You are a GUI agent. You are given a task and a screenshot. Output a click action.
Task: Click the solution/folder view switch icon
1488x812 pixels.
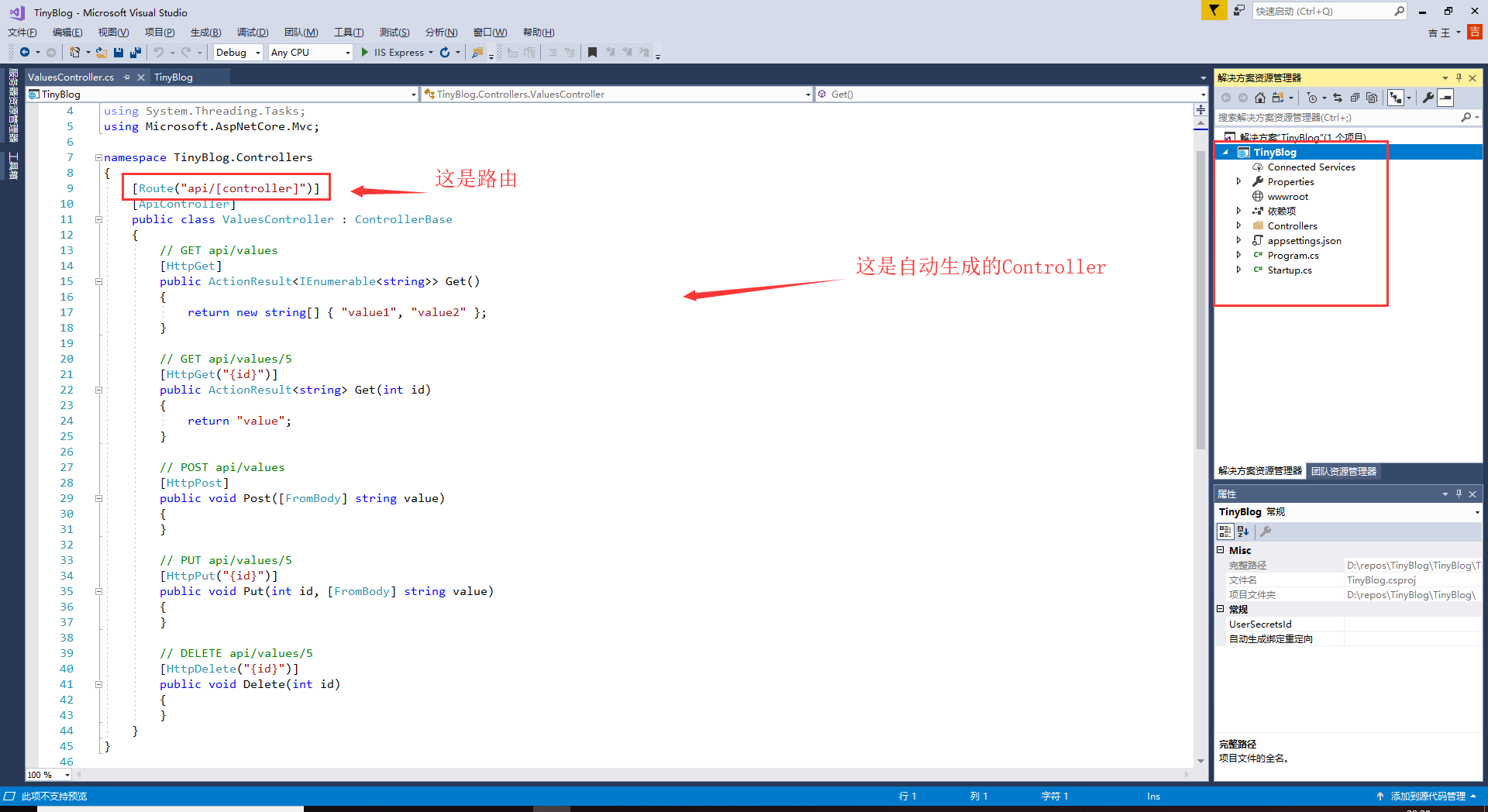coord(1278,98)
